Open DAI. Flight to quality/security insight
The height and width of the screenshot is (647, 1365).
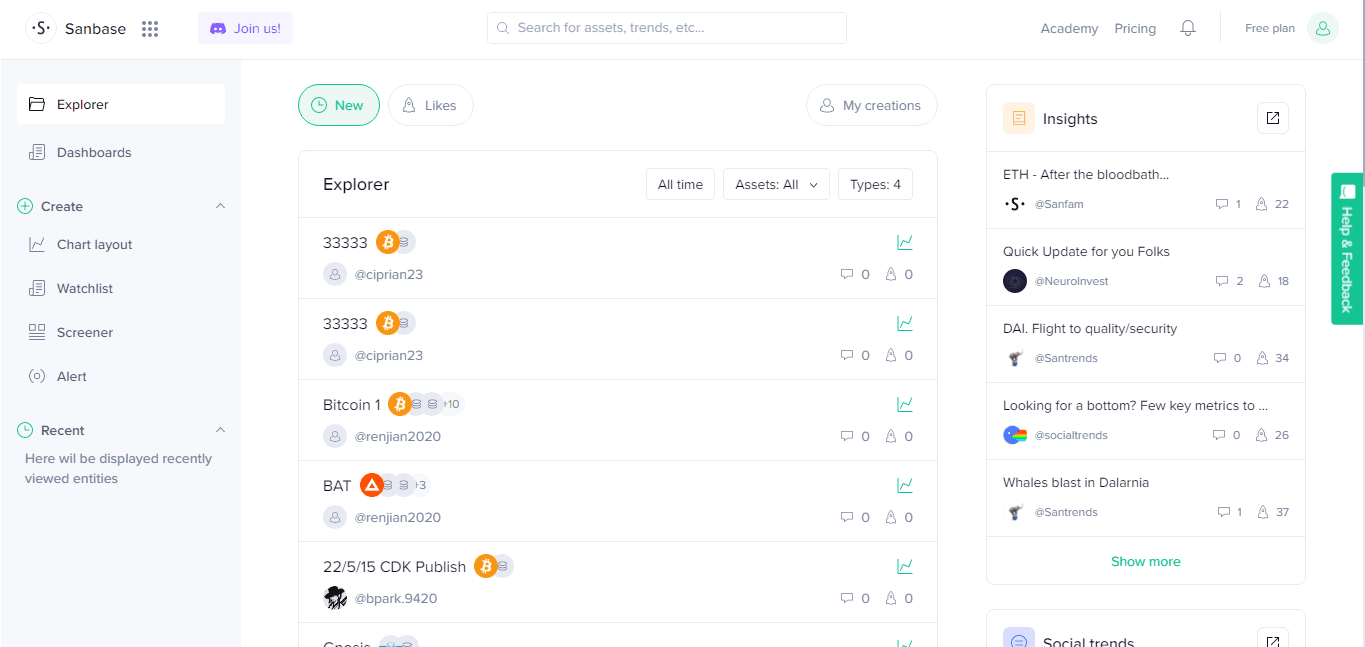coord(1090,329)
